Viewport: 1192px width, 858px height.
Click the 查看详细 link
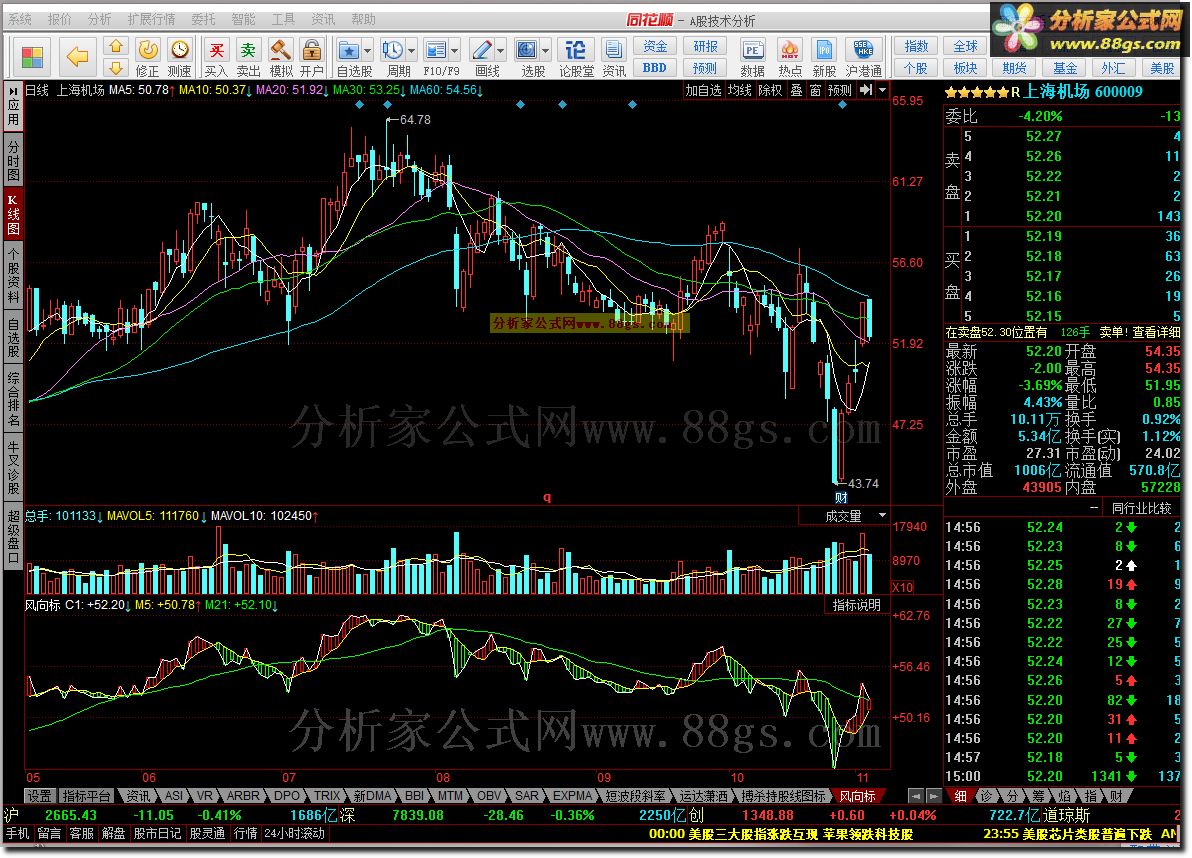coord(1156,332)
